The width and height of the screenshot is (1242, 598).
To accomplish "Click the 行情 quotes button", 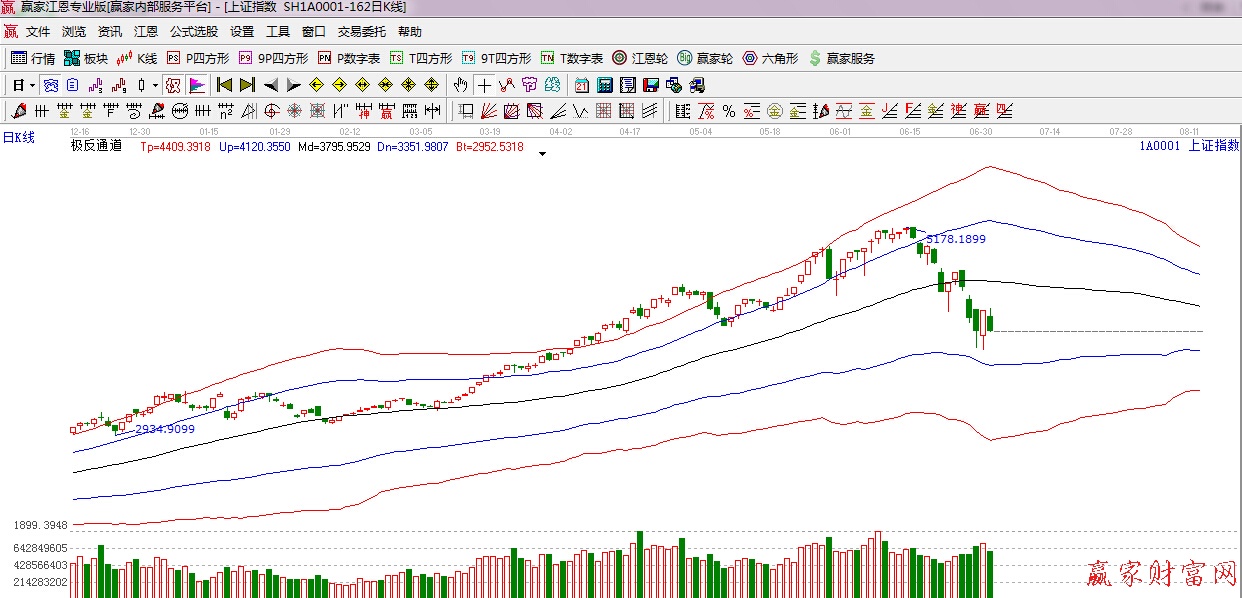I will pos(33,58).
